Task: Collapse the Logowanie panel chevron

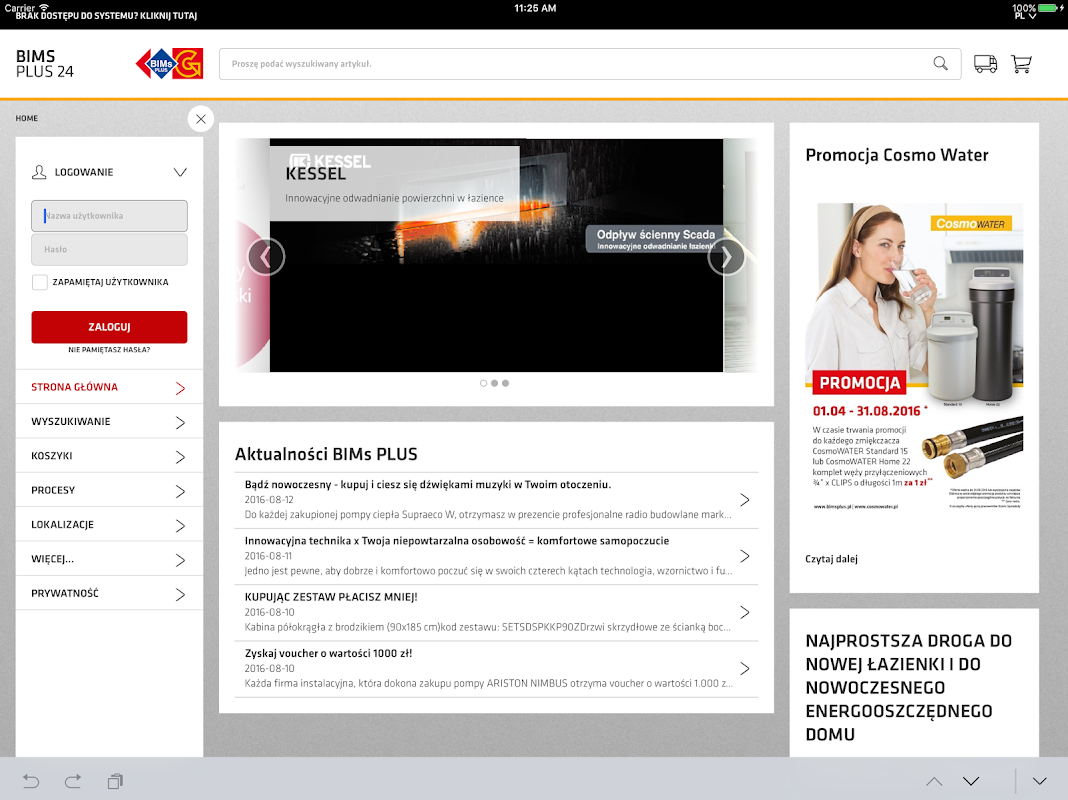Action: (x=180, y=172)
